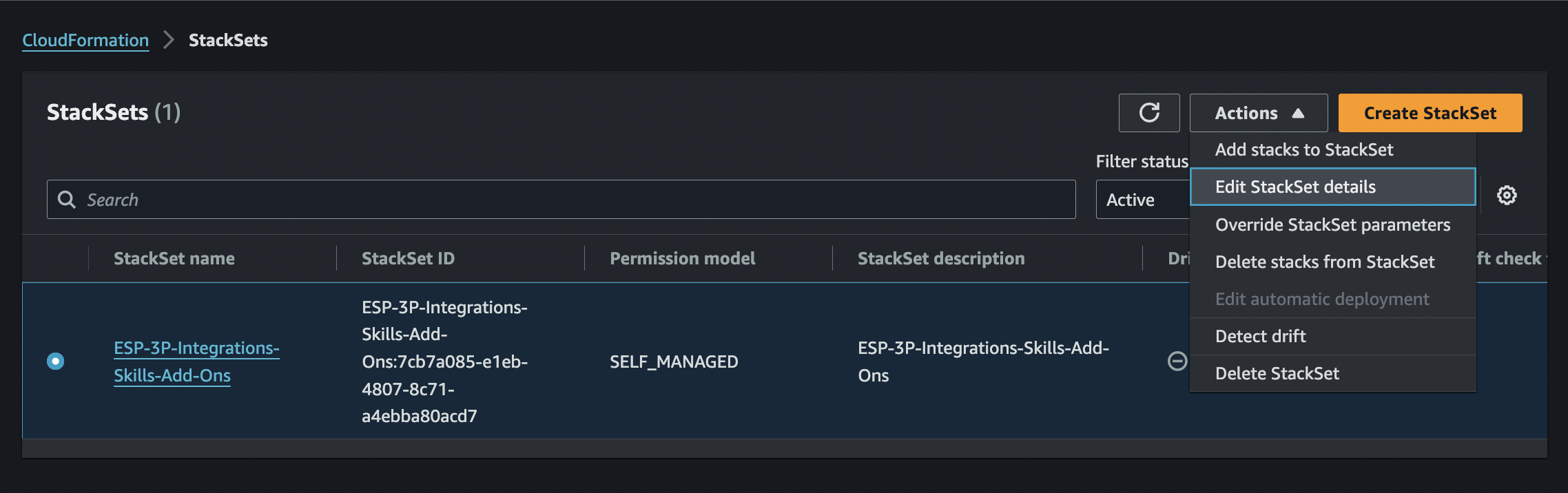Screen dimensions: 1568x493
Task: Click into the Search StackSets field
Action: coord(561,200)
